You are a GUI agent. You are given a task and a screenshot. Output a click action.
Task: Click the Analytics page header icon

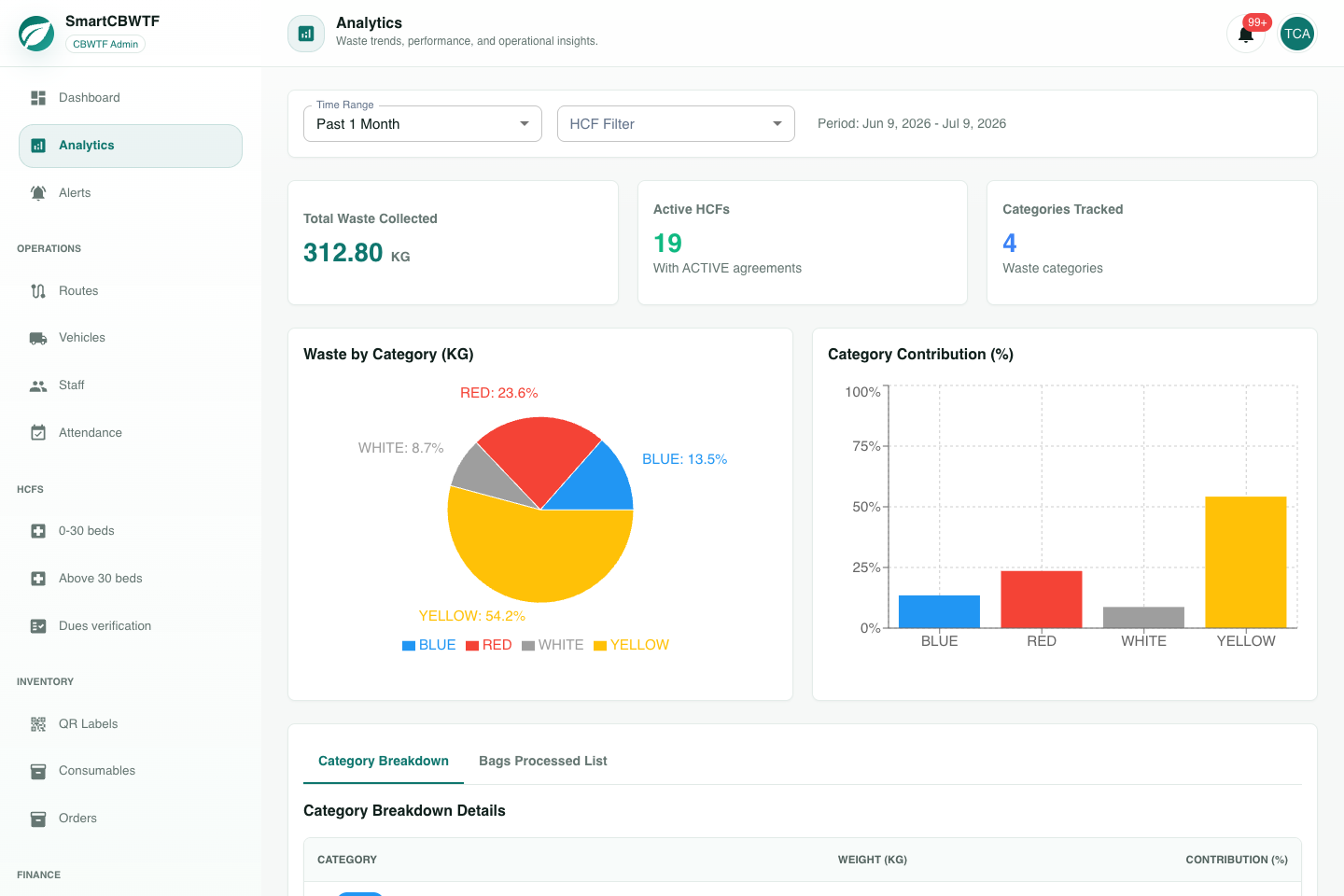coord(306,34)
